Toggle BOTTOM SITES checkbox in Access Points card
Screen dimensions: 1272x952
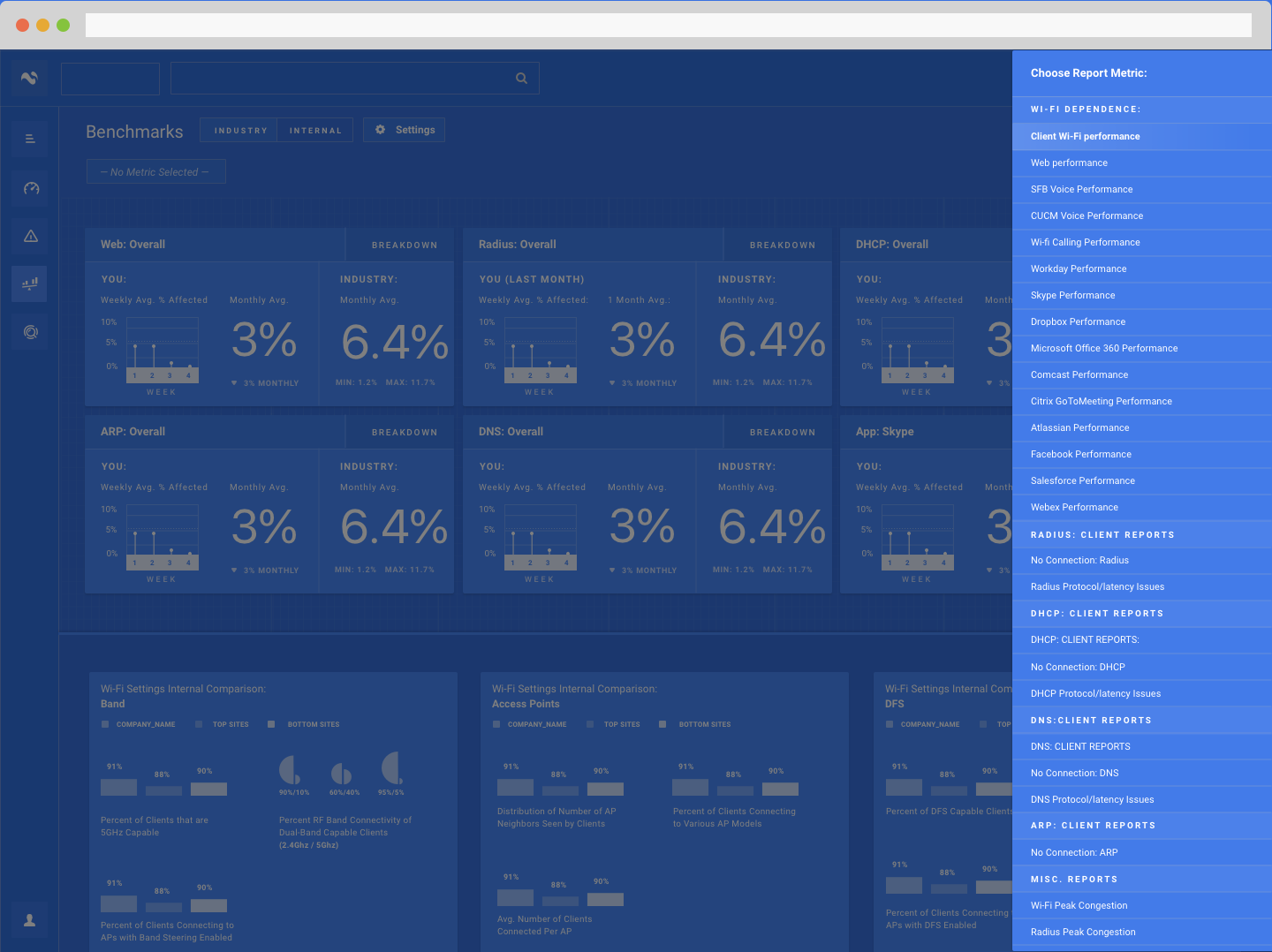662,724
